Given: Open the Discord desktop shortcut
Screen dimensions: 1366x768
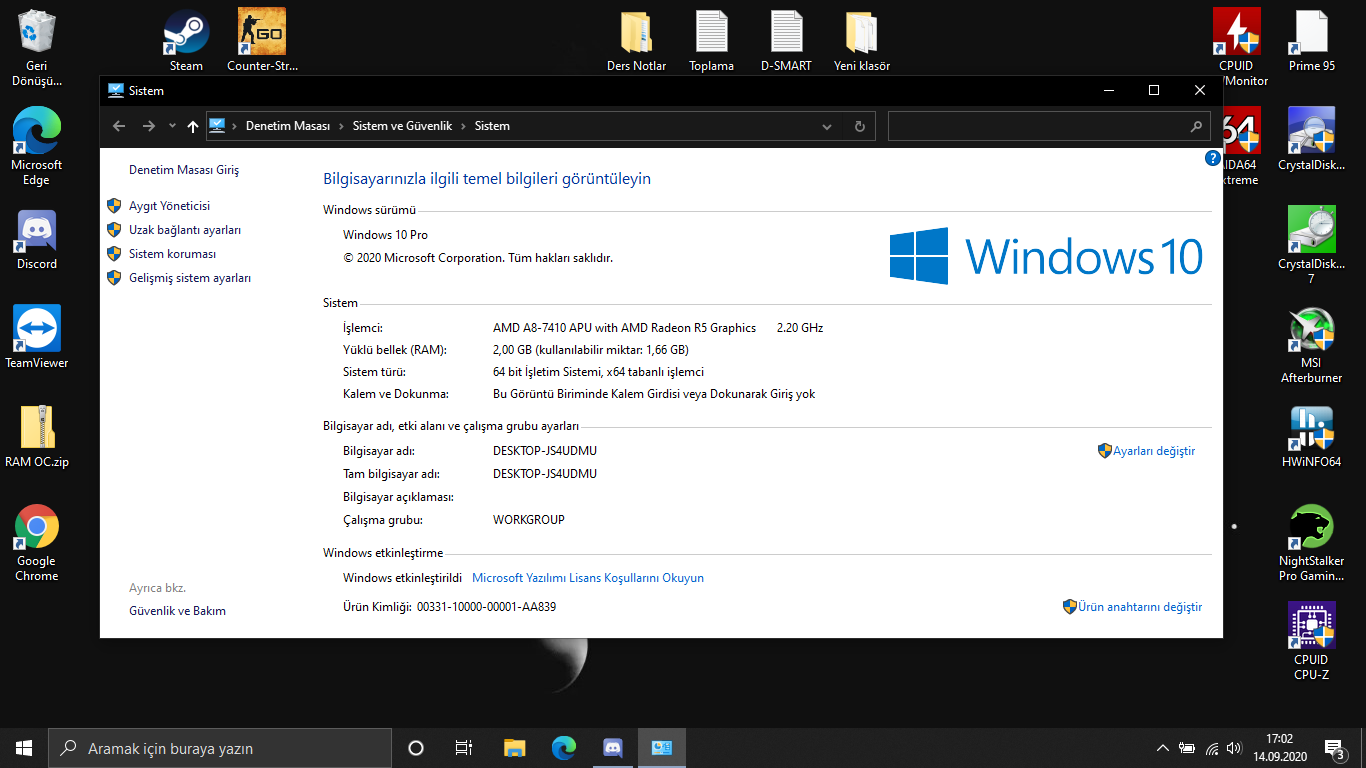Looking at the screenshot, I should [x=37, y=240].
